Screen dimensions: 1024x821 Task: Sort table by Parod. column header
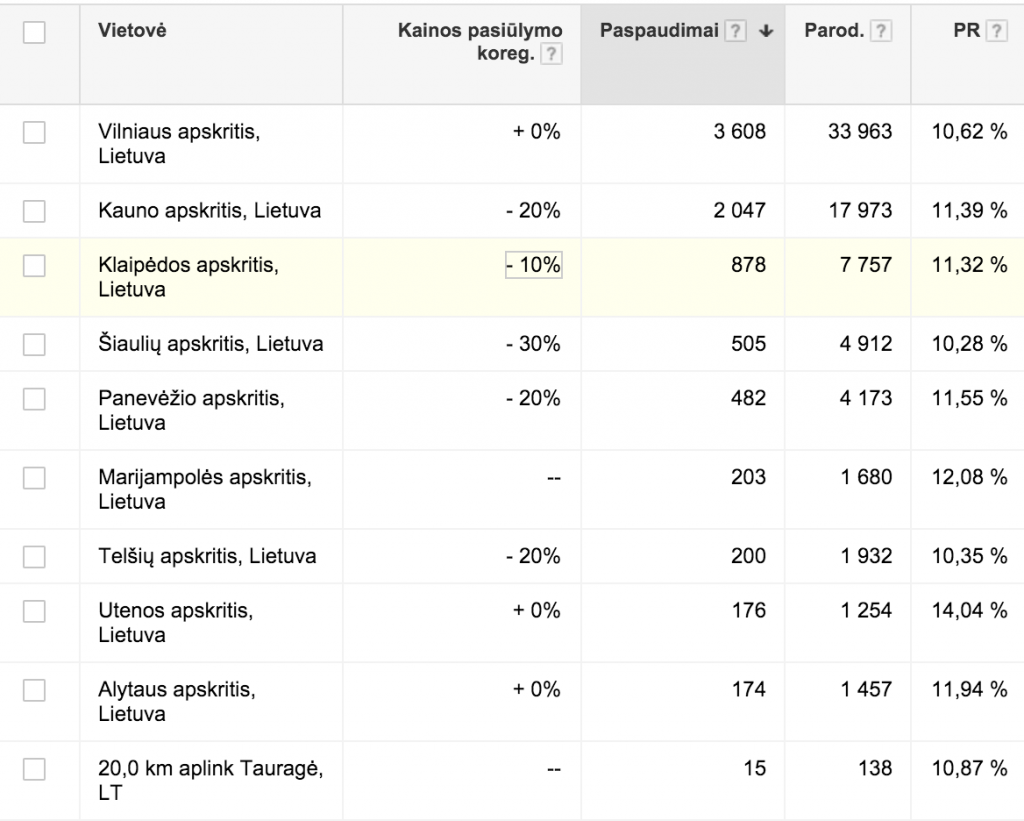836,30
